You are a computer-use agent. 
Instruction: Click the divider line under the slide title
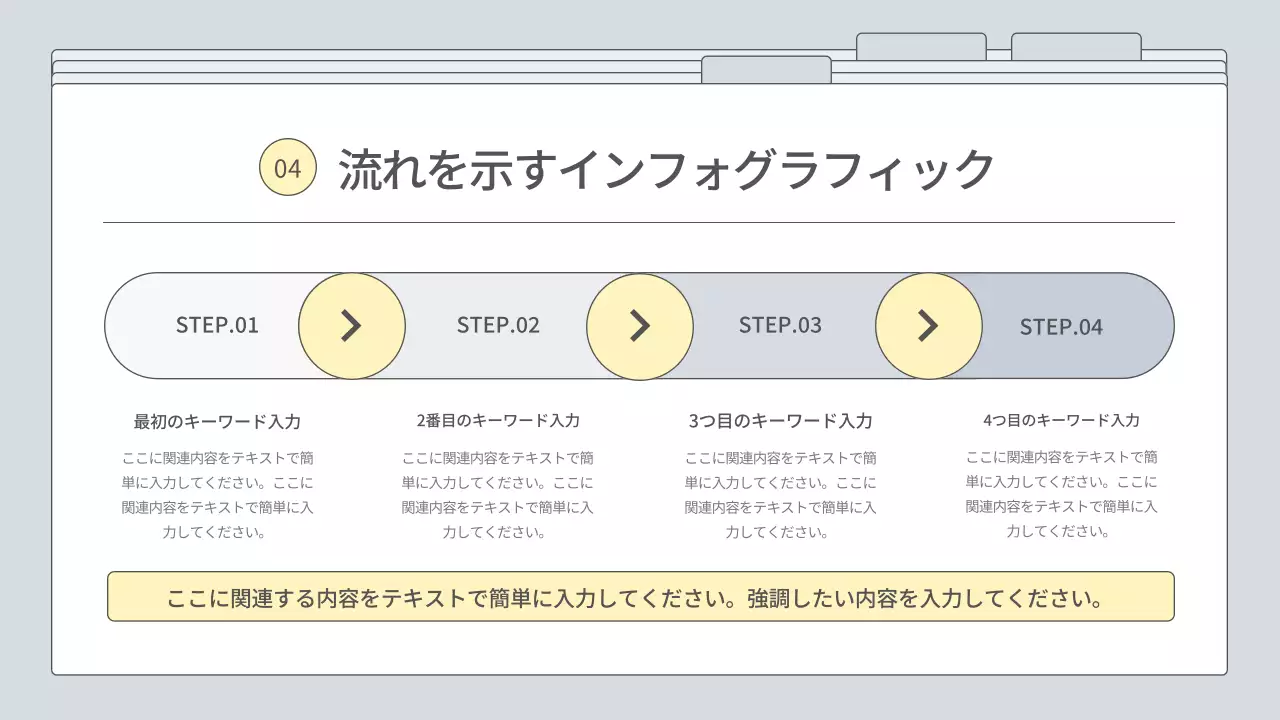(x=640, y=218)
